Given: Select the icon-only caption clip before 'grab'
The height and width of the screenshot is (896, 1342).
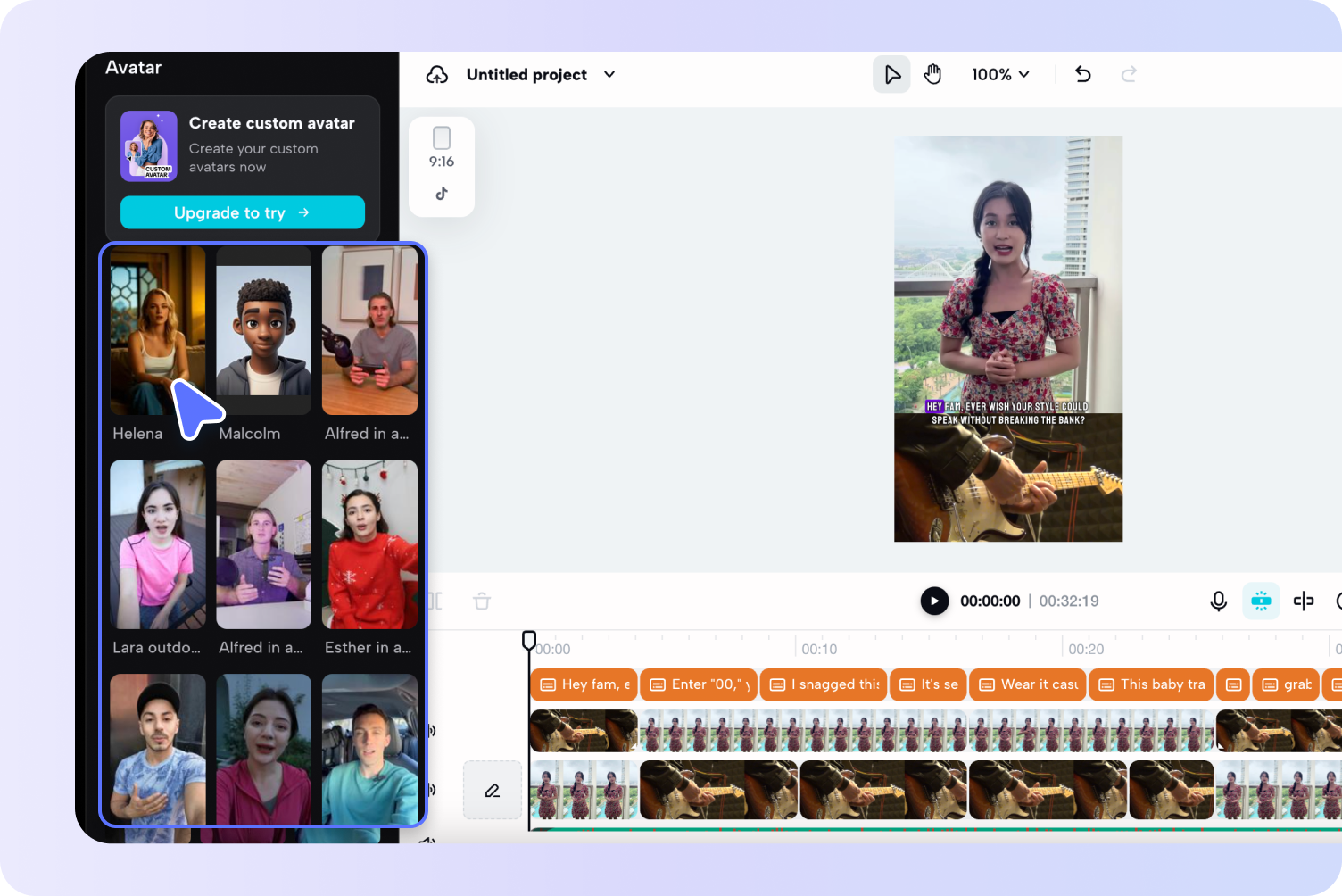Looking at the screenshot, I should 1233,684.
